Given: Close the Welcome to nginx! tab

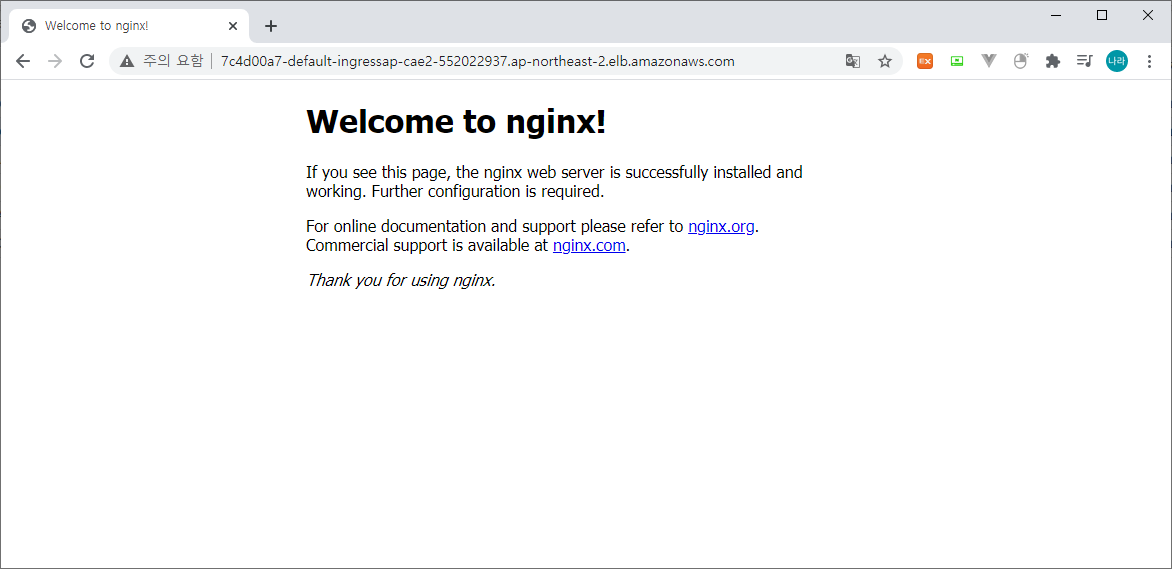Looking at the screenshot, I should (233, 26).
